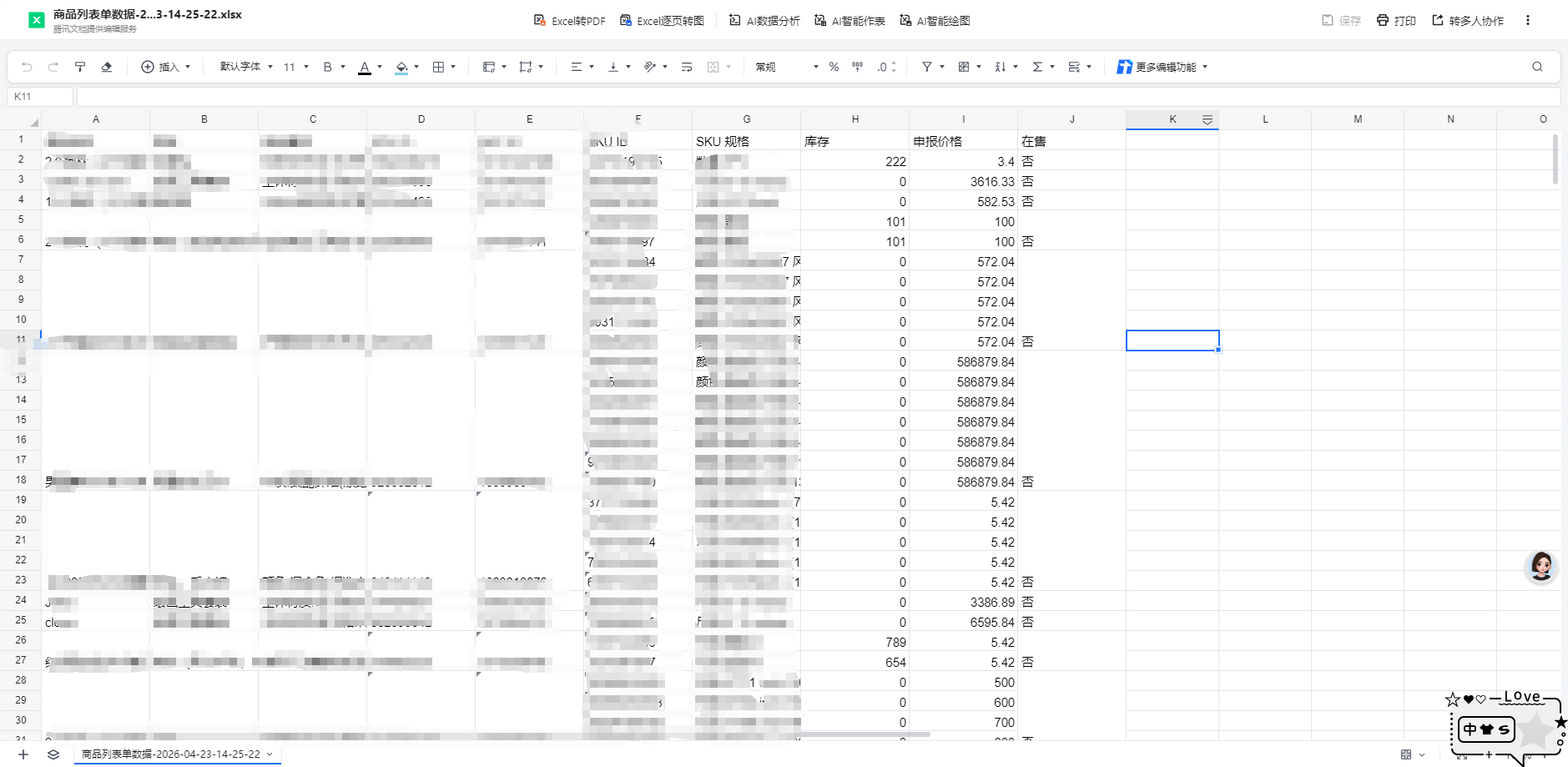This screenshot has width=1568, height=767.
Task: Open the 插入 insert menu
Action: tap(166, 67)
